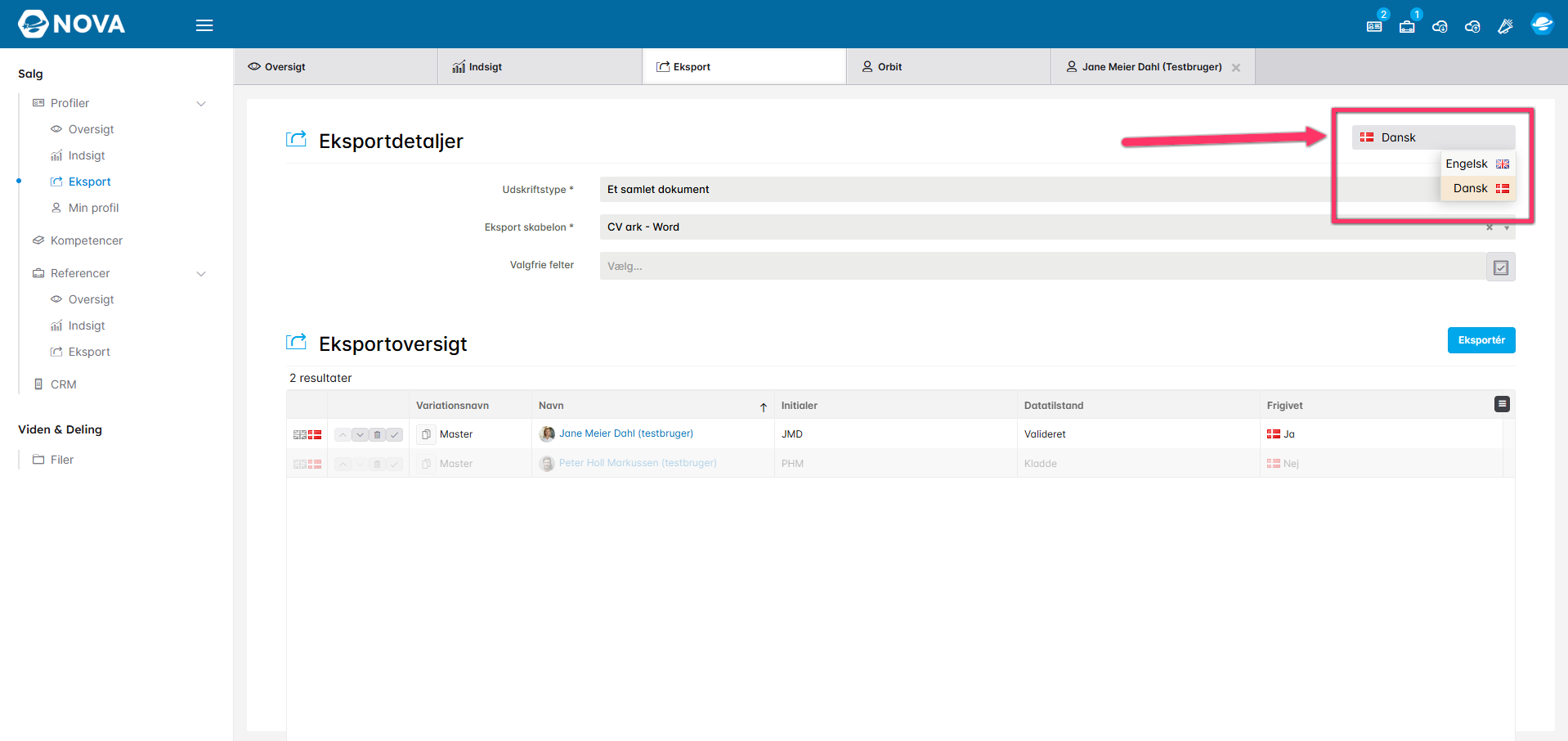The image size is (1568, 741).
Task: Toggle the hamburger sidebar menu
Action: tap(204, 25)
